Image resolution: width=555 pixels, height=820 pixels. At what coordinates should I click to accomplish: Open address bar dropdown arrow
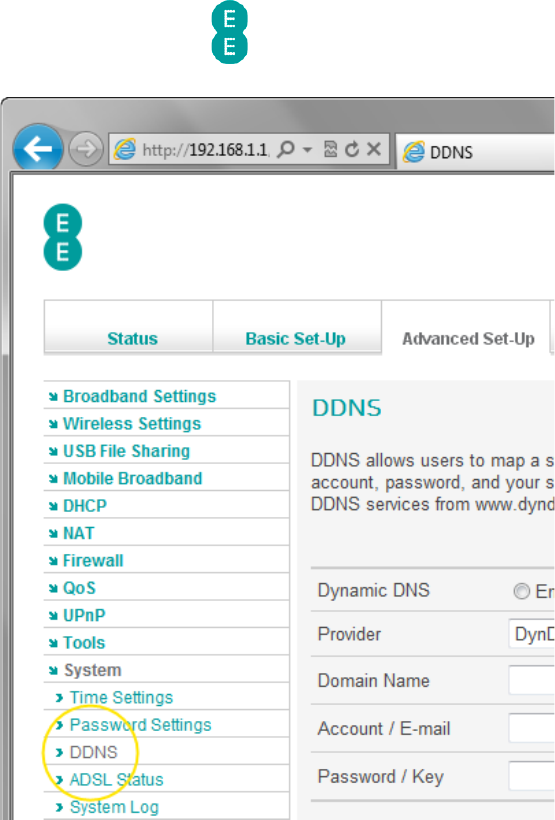(308, 150)
